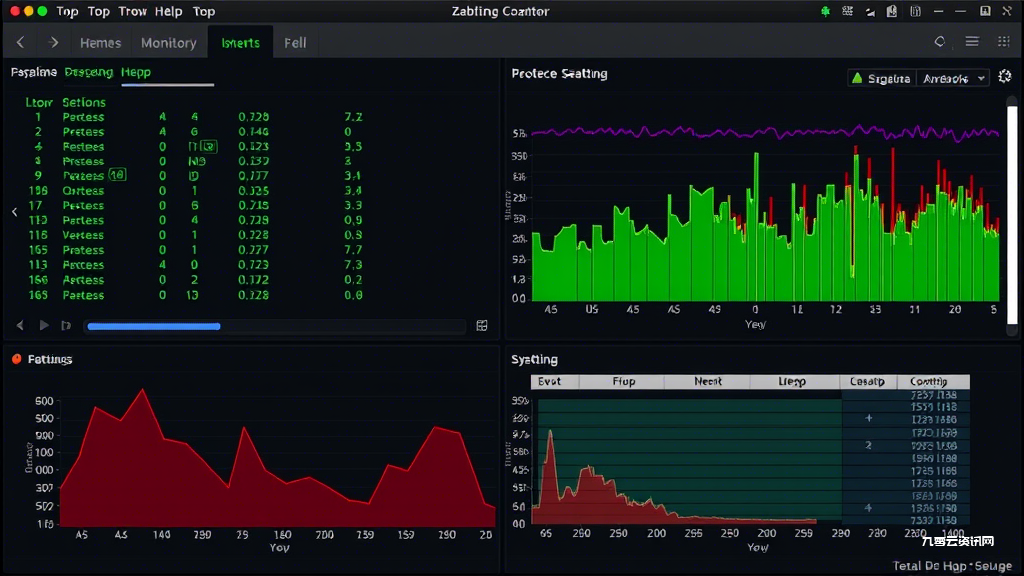
Task: Sort by the Neent column header
Action: coord(707,381)
